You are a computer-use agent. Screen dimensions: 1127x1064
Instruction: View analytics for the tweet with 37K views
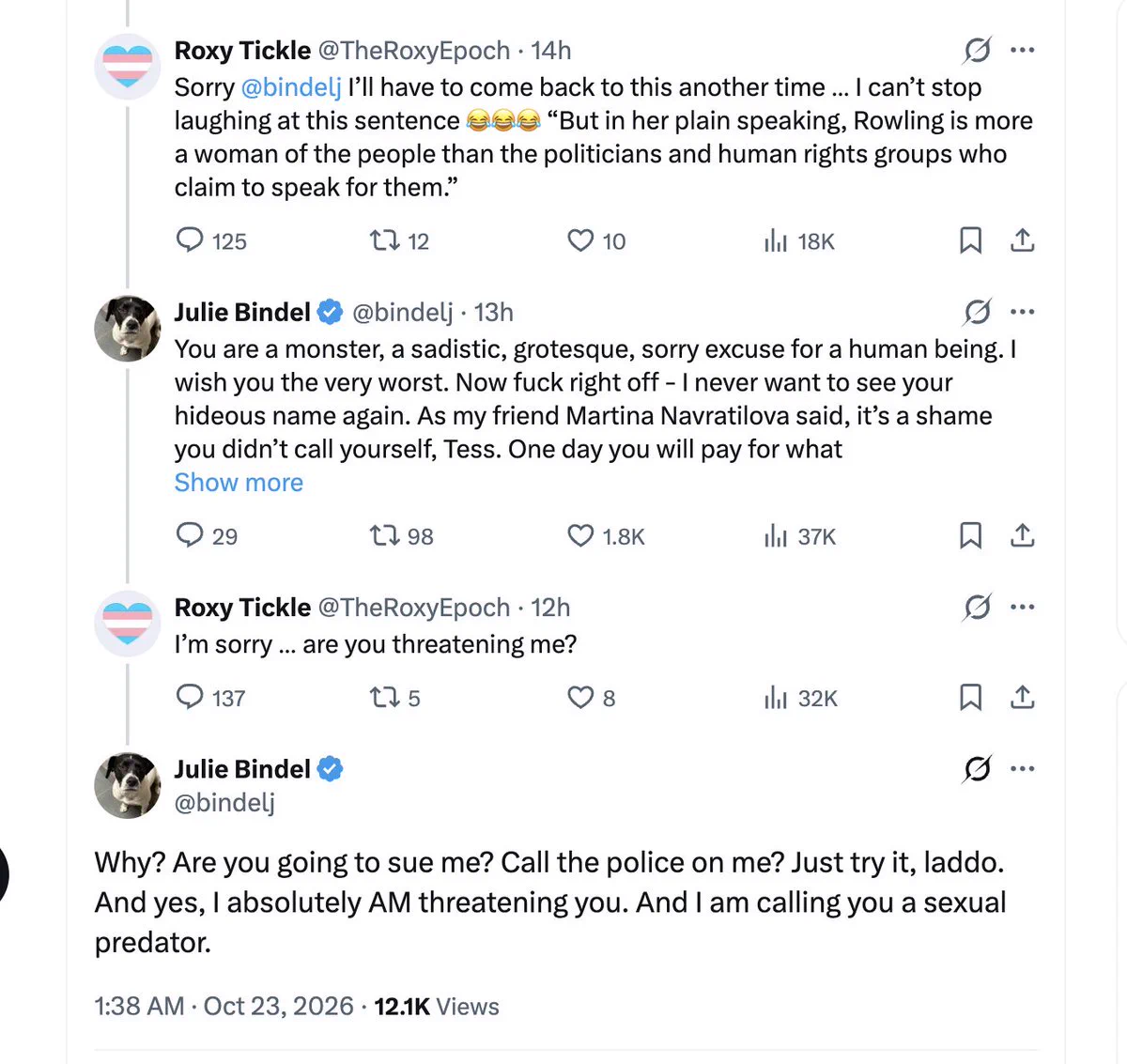(799, 536)
